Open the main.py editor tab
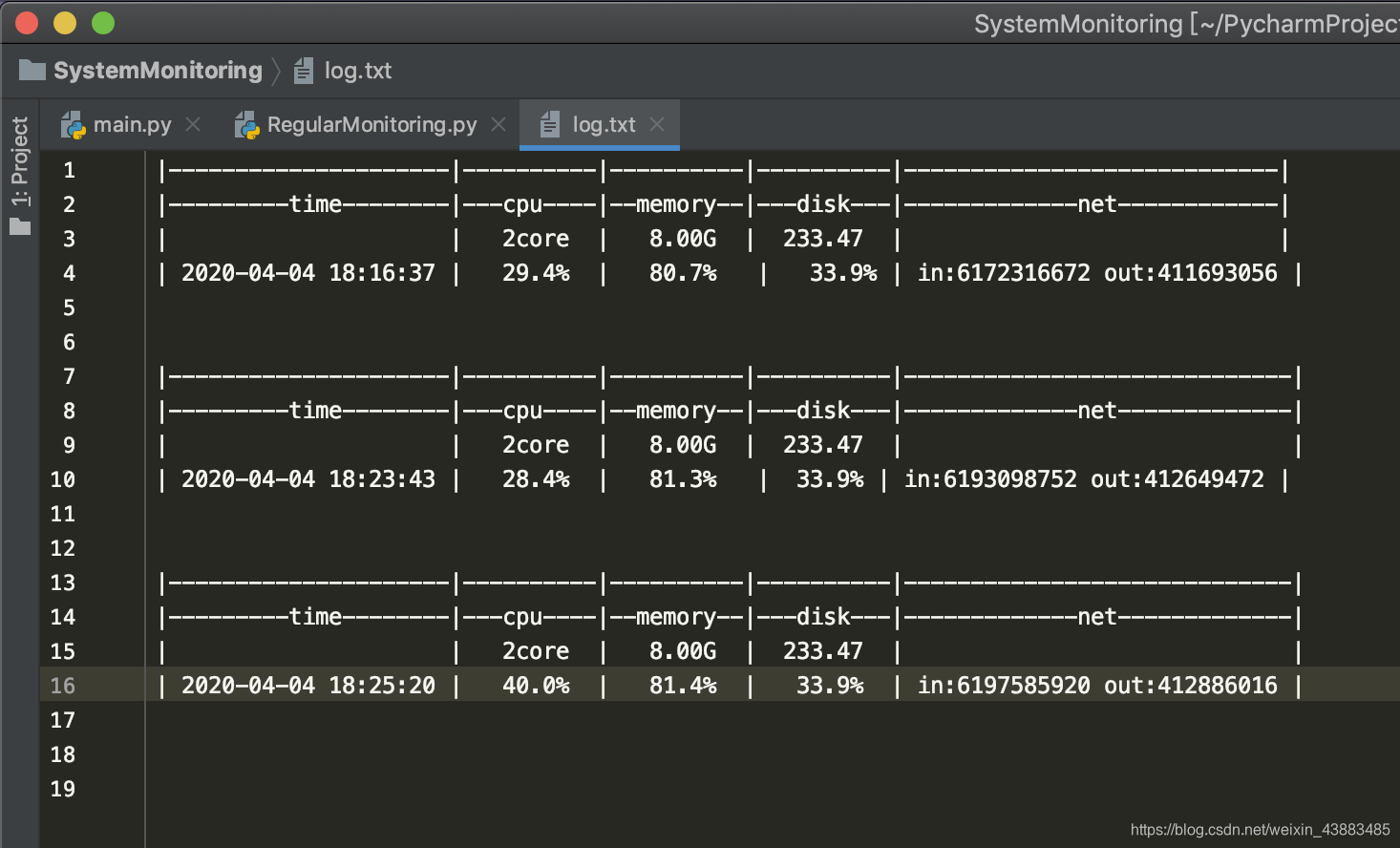The image size is (1400, 848). (133, 125)
